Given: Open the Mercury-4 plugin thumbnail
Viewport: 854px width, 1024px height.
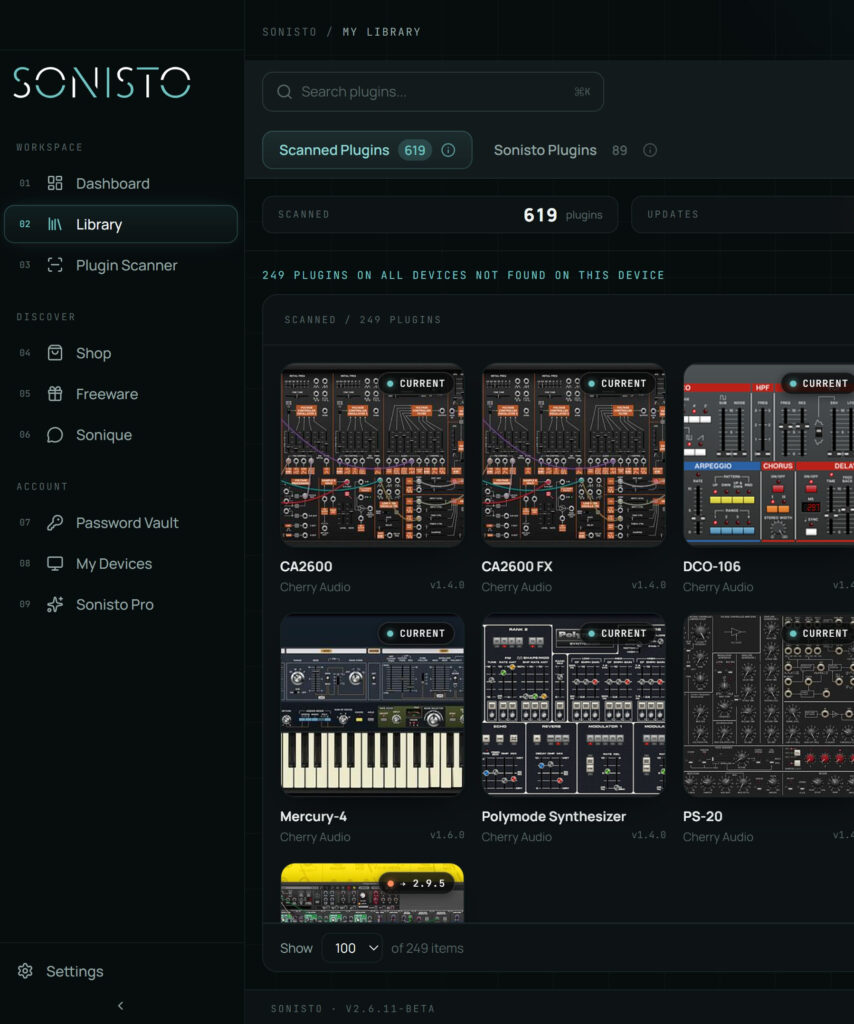Looking at the screenshot, I should (372, 705).
